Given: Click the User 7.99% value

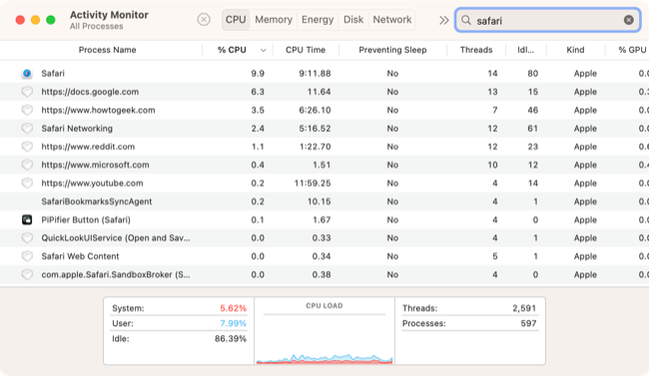Looking at the screenshot, I should (233, 323).
